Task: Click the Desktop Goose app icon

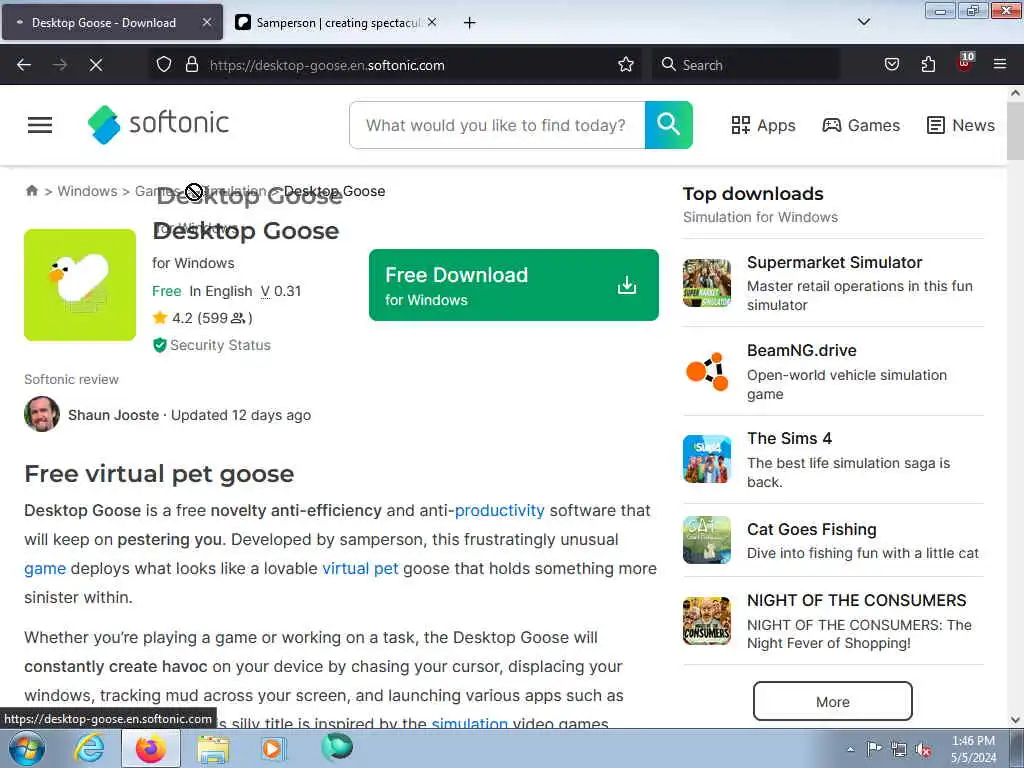Action: [x=80, y=285]
